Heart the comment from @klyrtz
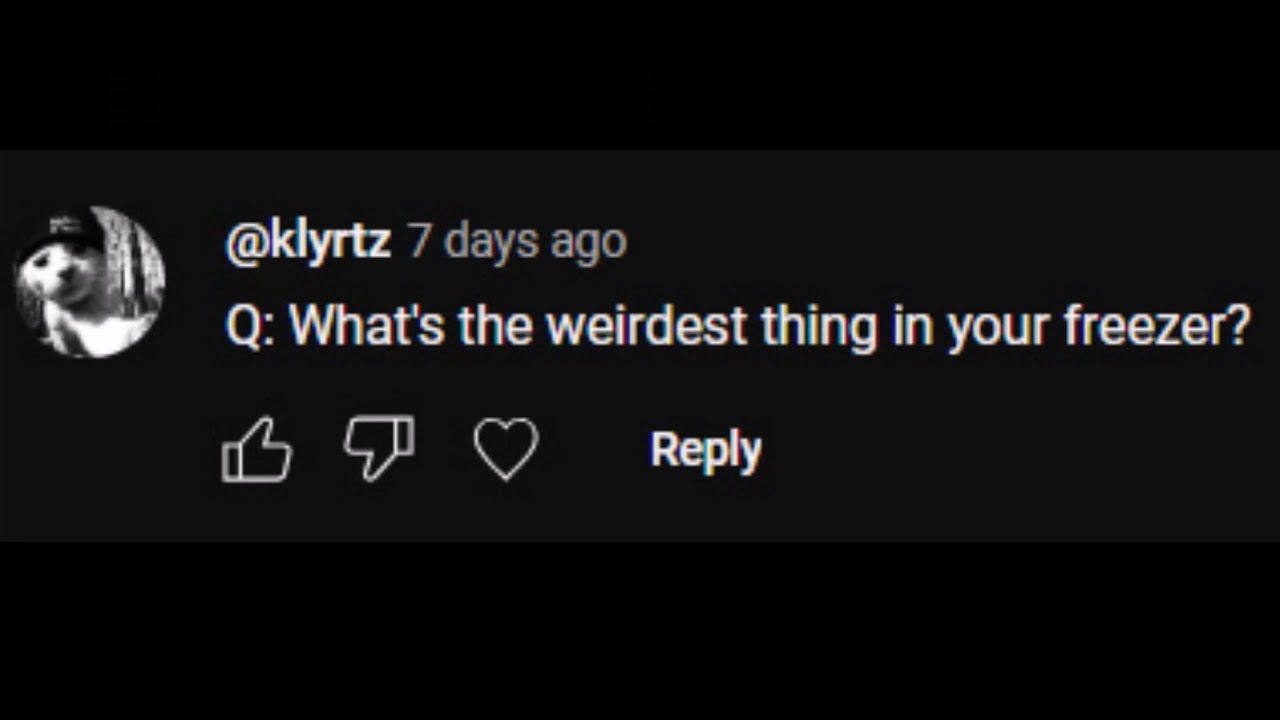Viewport: 1280px width, 720px height. (506, 449)
